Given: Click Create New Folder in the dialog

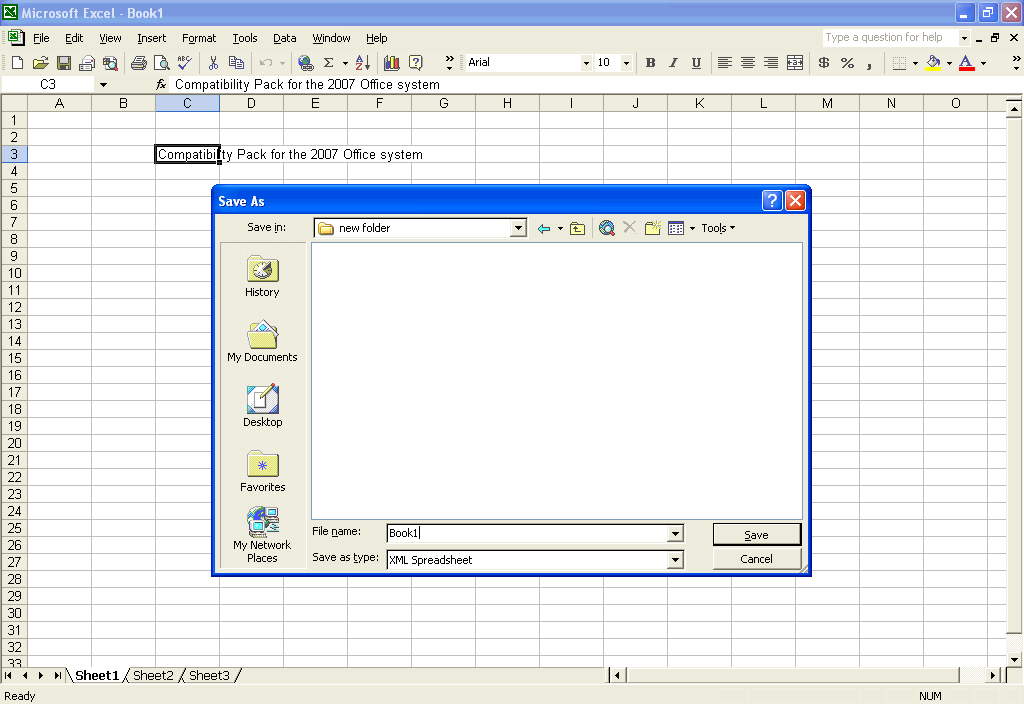Looking at the screenshot, I should click(x=653, y=227).
